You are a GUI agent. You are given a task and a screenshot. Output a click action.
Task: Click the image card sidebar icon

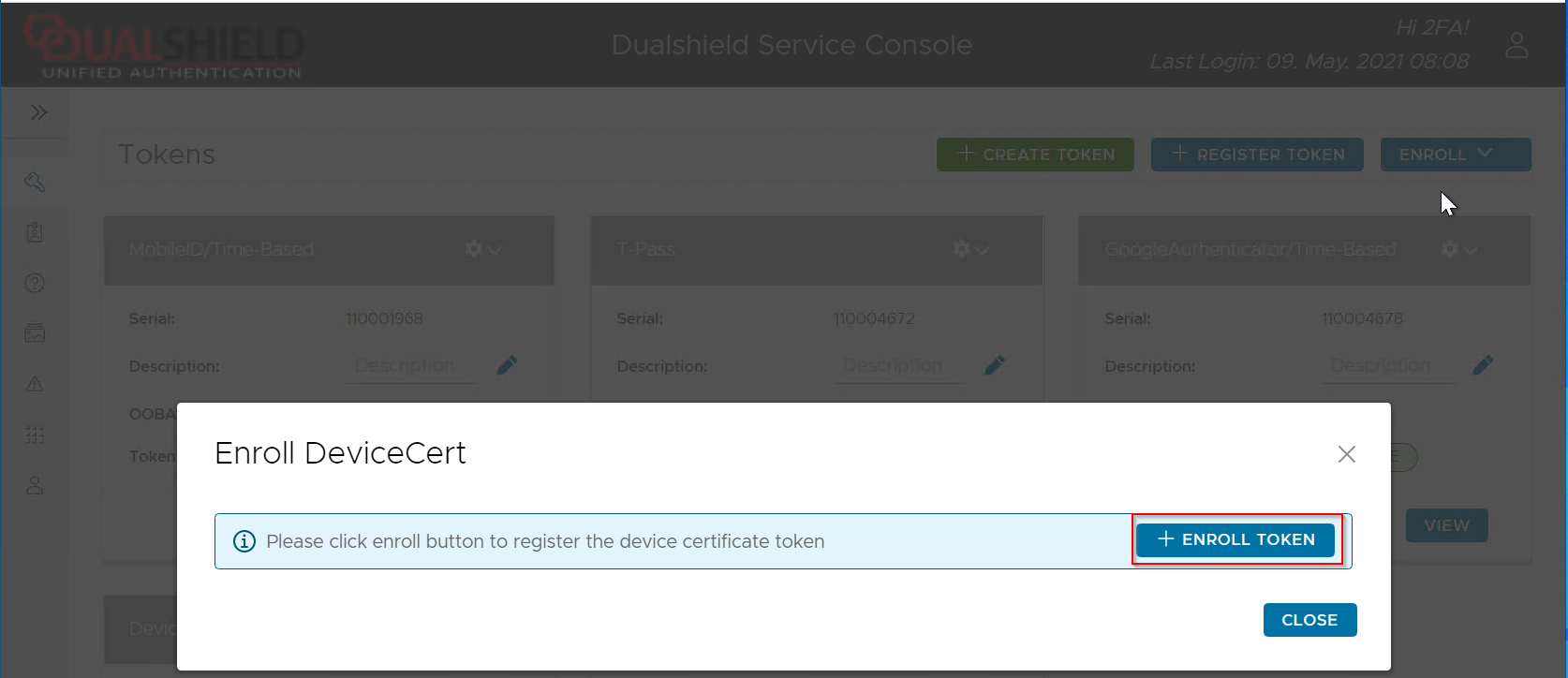(35, 333)
